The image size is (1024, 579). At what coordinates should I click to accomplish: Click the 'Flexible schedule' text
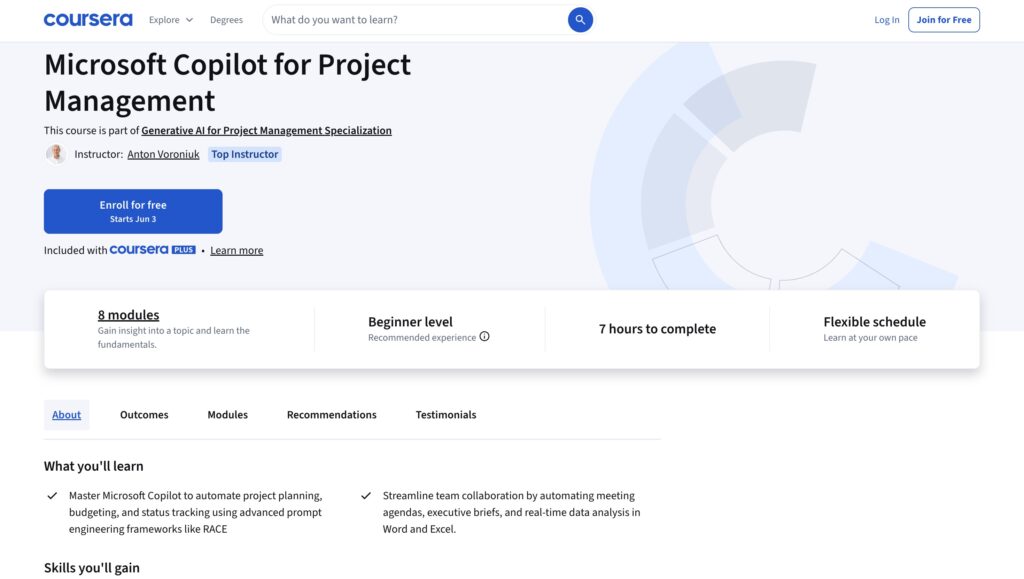pos(874,322)
